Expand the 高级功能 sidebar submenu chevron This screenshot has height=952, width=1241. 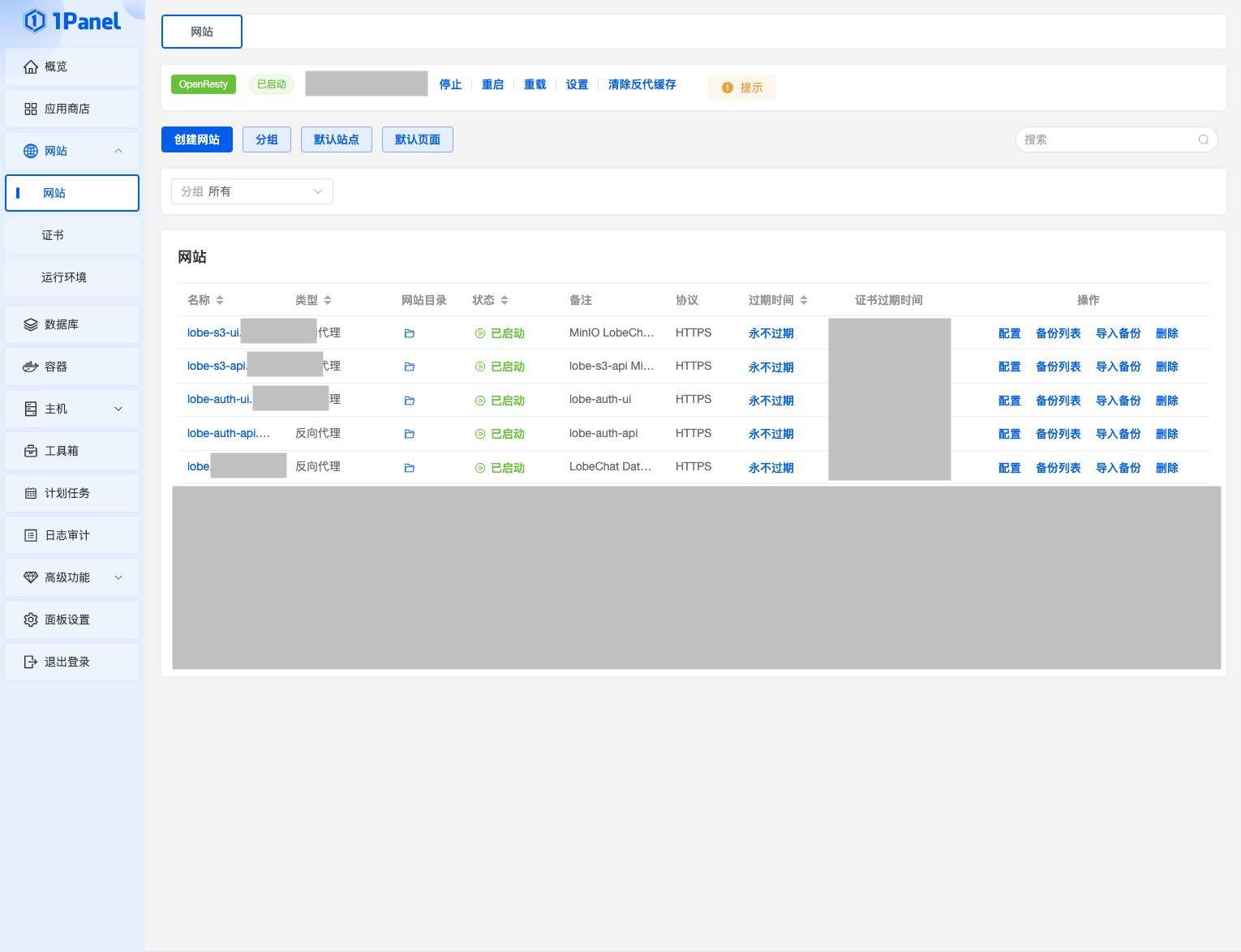click(x=118, y=577)
